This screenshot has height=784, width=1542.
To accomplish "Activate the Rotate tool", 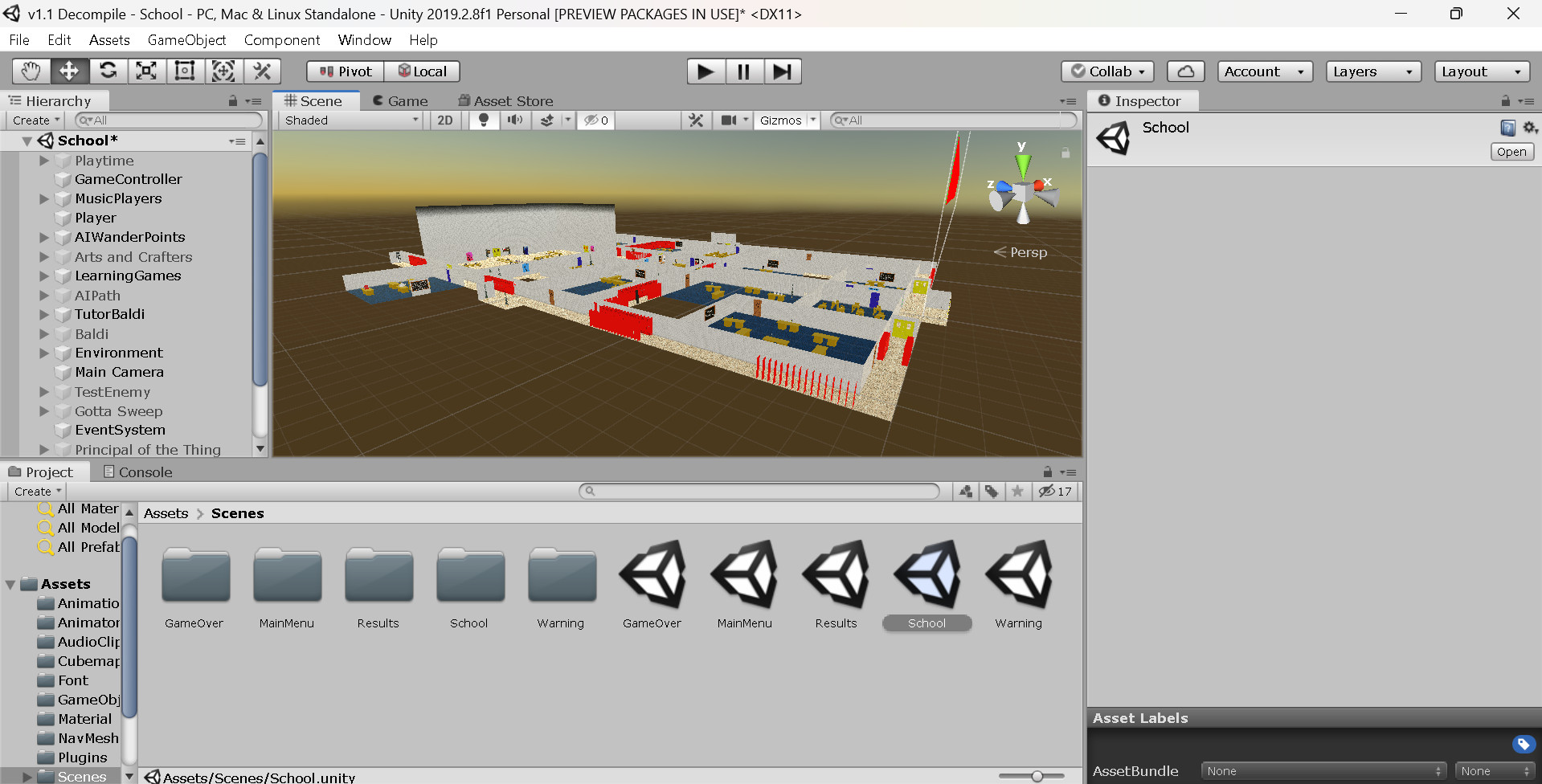I will click(x=108, y=71).
